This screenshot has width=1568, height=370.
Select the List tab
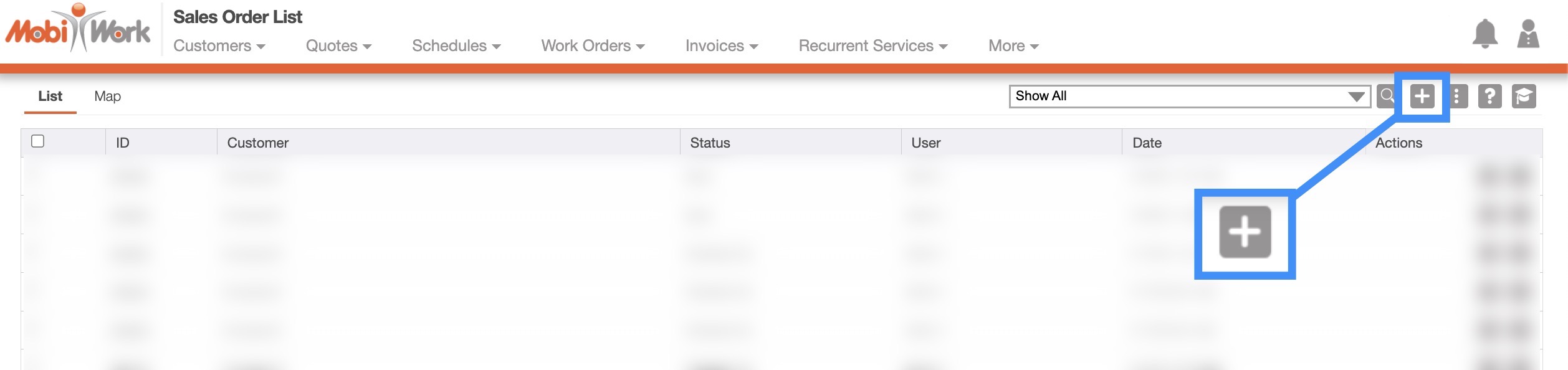50,97
